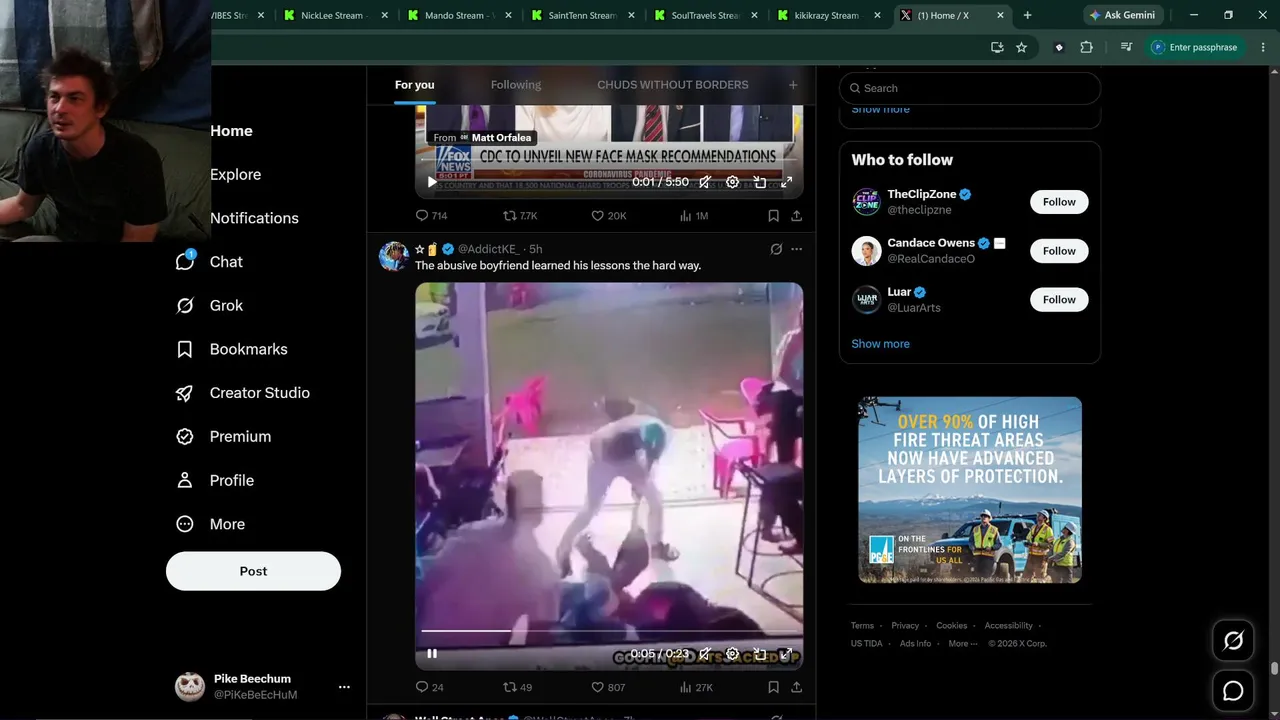1280x720 pixels.
Task: Share the tweet with 20K likes
Action: (796, 215)
